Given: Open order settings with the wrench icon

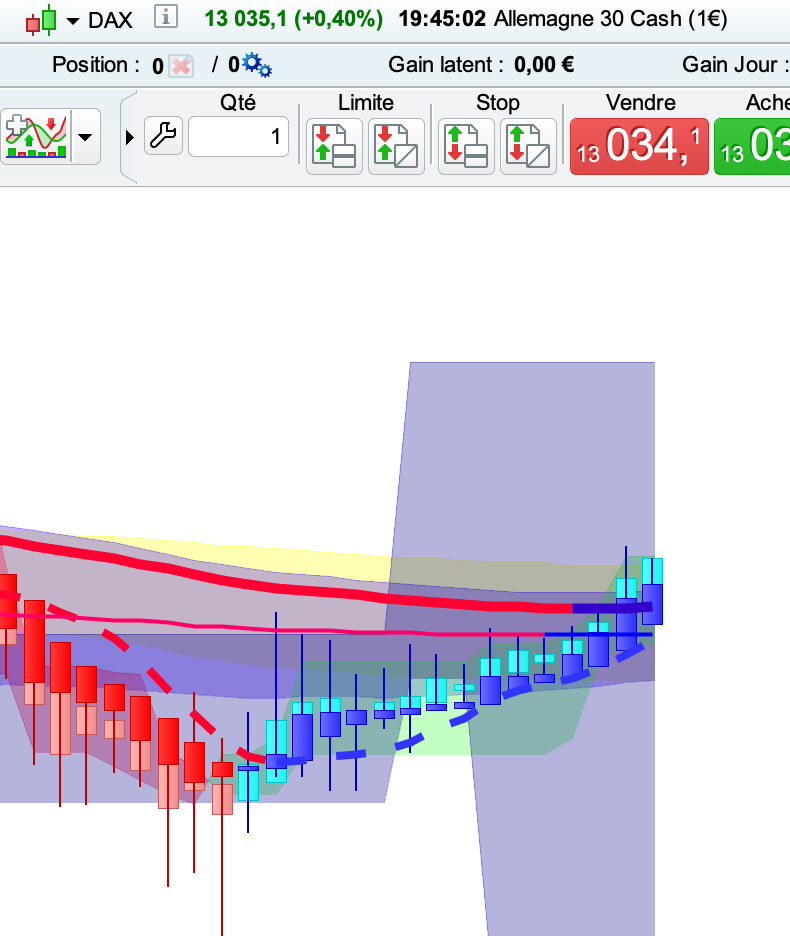Looking at the screenshot, I should pyautogui.click(x=163, y=136).
